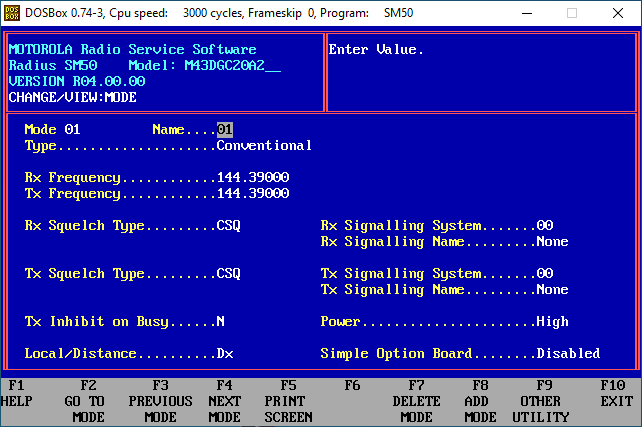This screenshot has height=427, width=642.
Task: Select the highlighted Name field value 01
Action: (224, 129)
